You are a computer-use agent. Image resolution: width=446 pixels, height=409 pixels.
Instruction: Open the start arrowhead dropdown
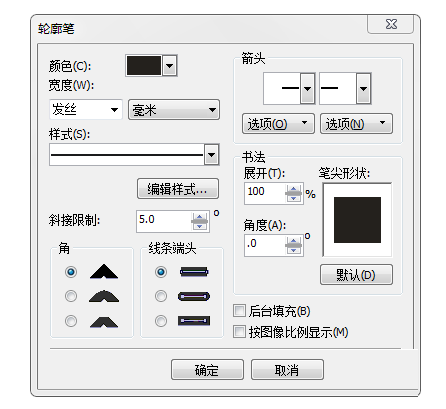(308, 89)
